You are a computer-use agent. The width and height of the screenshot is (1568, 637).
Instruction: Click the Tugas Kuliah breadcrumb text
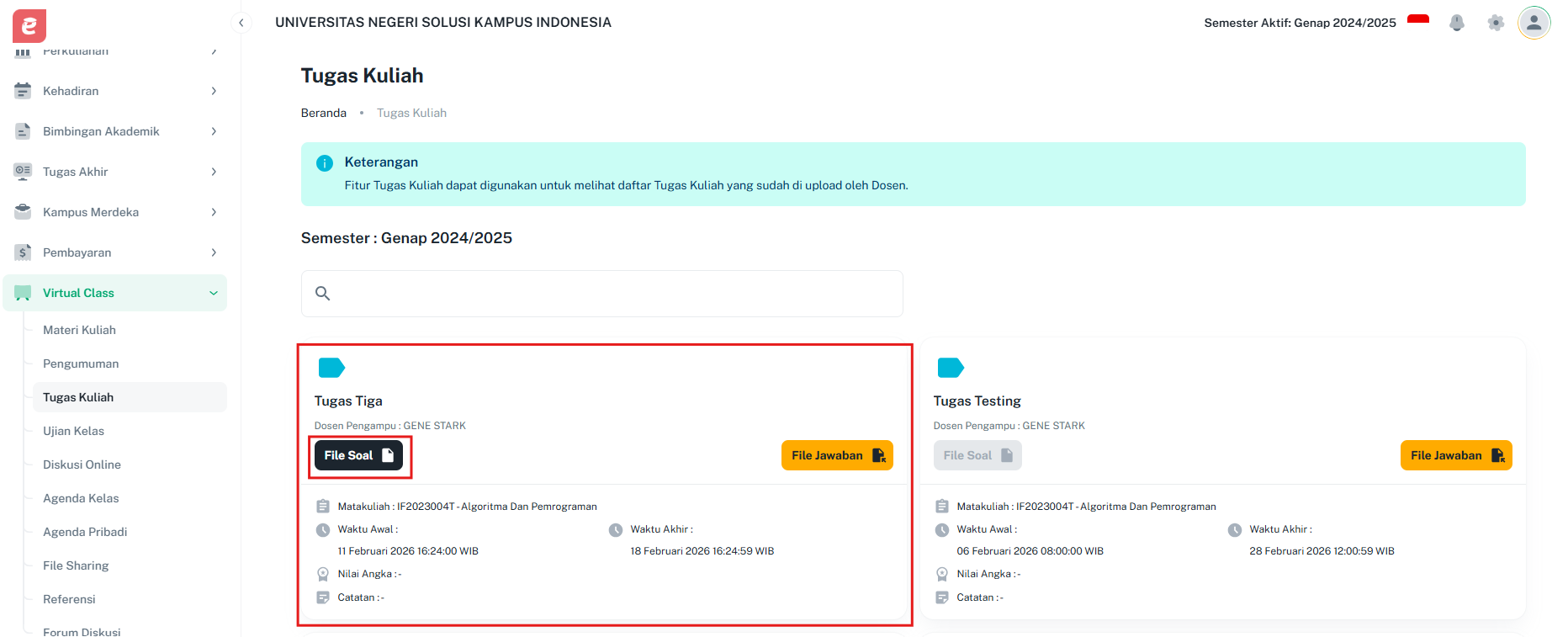(x=411, y=113)
